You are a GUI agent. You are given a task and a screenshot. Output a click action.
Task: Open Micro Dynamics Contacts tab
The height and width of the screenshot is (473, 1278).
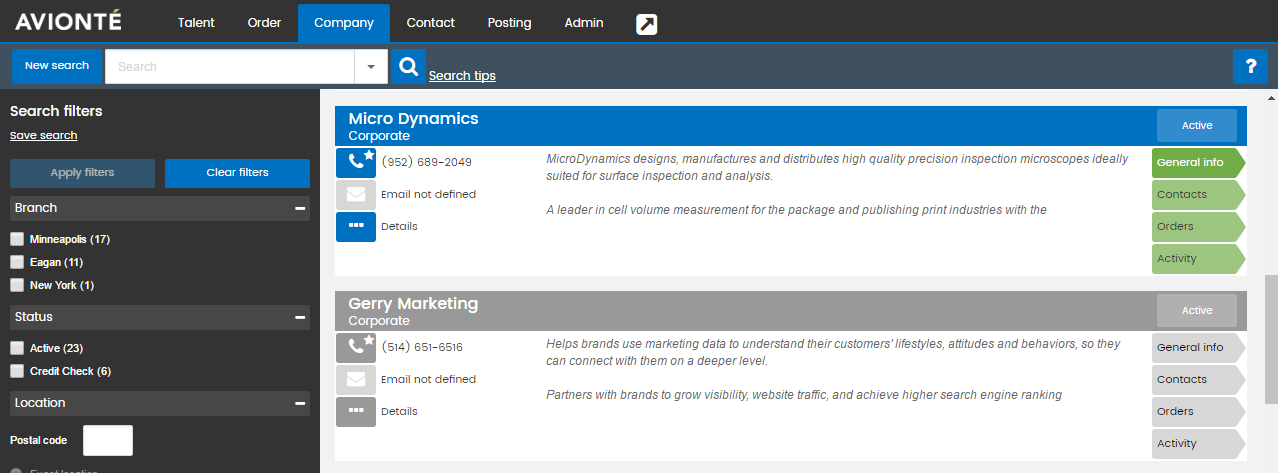click(x=1198, y=194)
